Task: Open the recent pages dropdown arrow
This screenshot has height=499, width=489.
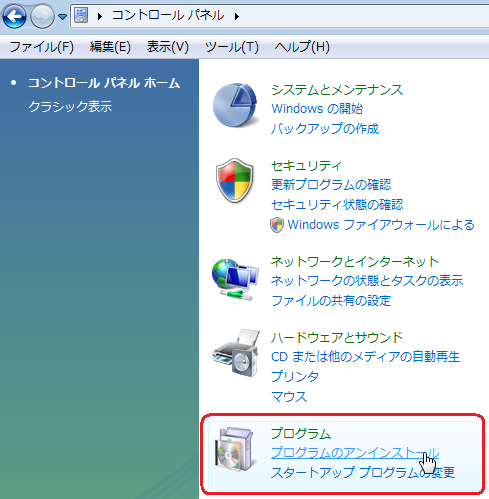Action: click(x=62, y=16)
